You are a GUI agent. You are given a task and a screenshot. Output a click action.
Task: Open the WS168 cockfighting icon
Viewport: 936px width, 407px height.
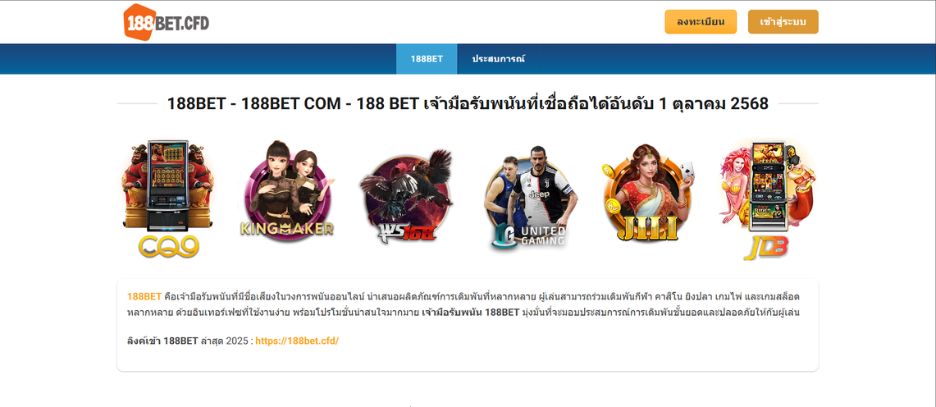pyautogui.click(x=407, y=197)
